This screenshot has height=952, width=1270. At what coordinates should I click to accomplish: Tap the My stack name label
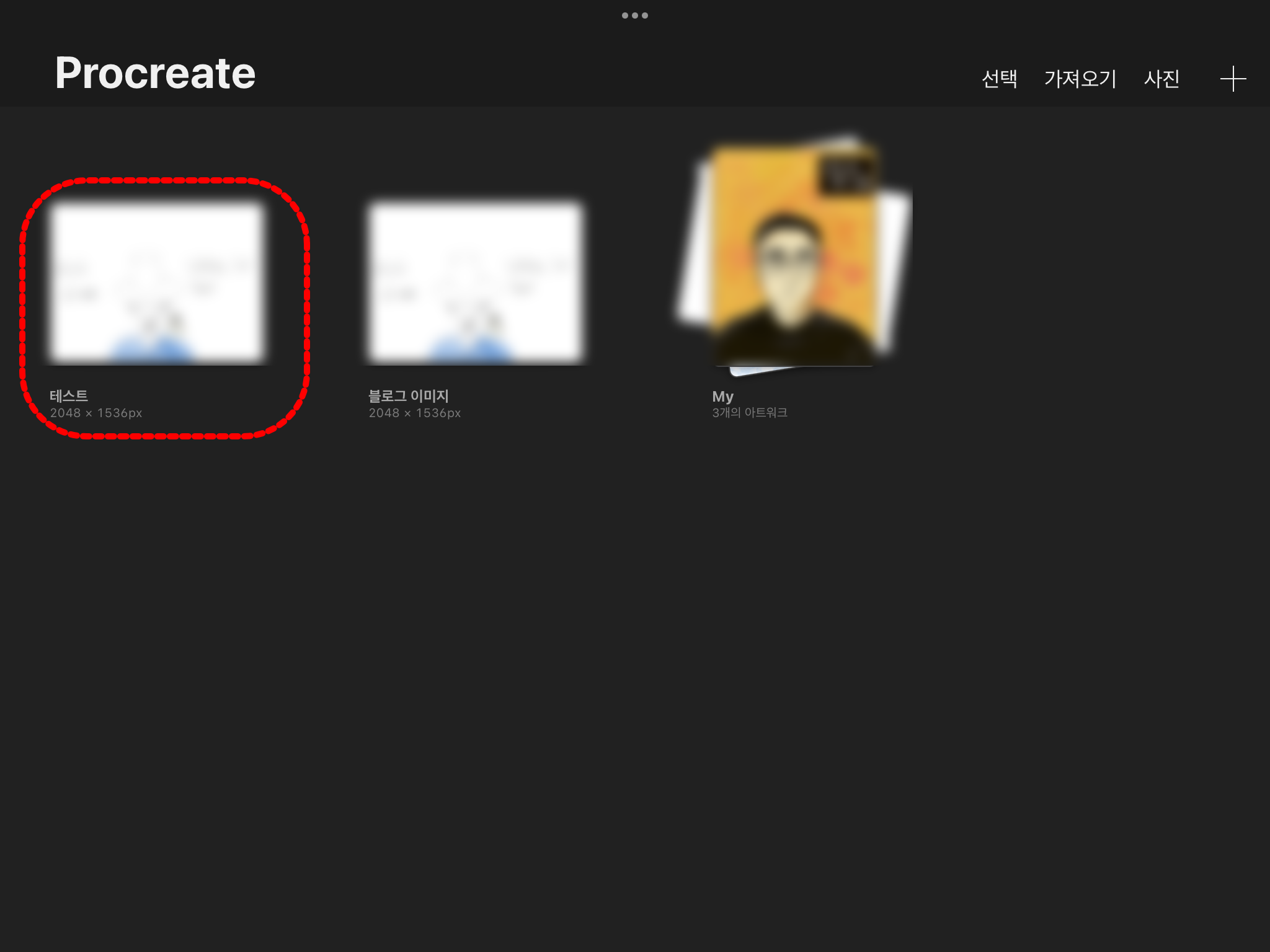(722, 396)
